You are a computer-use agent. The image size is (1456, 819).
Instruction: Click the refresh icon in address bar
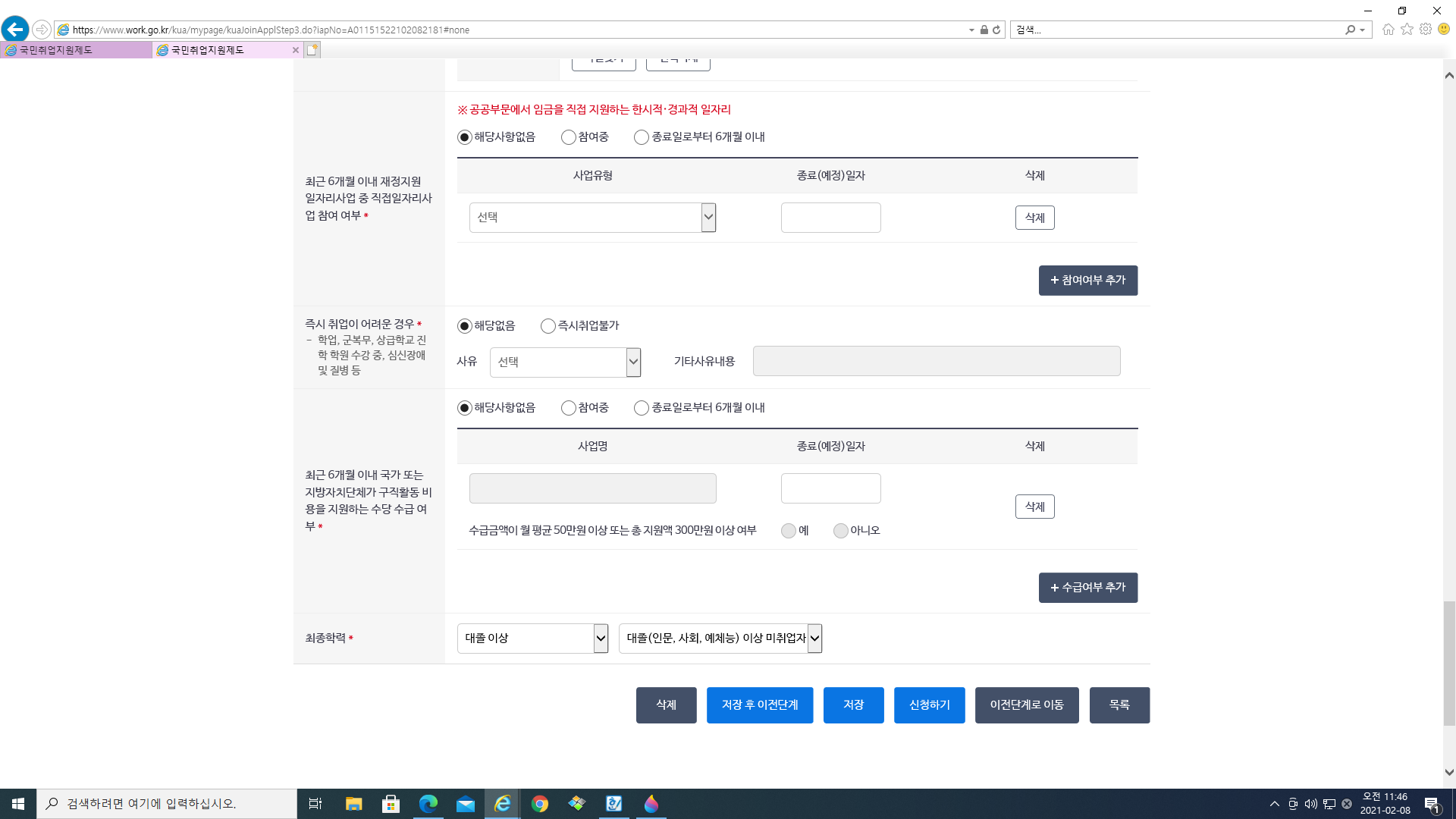coord(996,30)
